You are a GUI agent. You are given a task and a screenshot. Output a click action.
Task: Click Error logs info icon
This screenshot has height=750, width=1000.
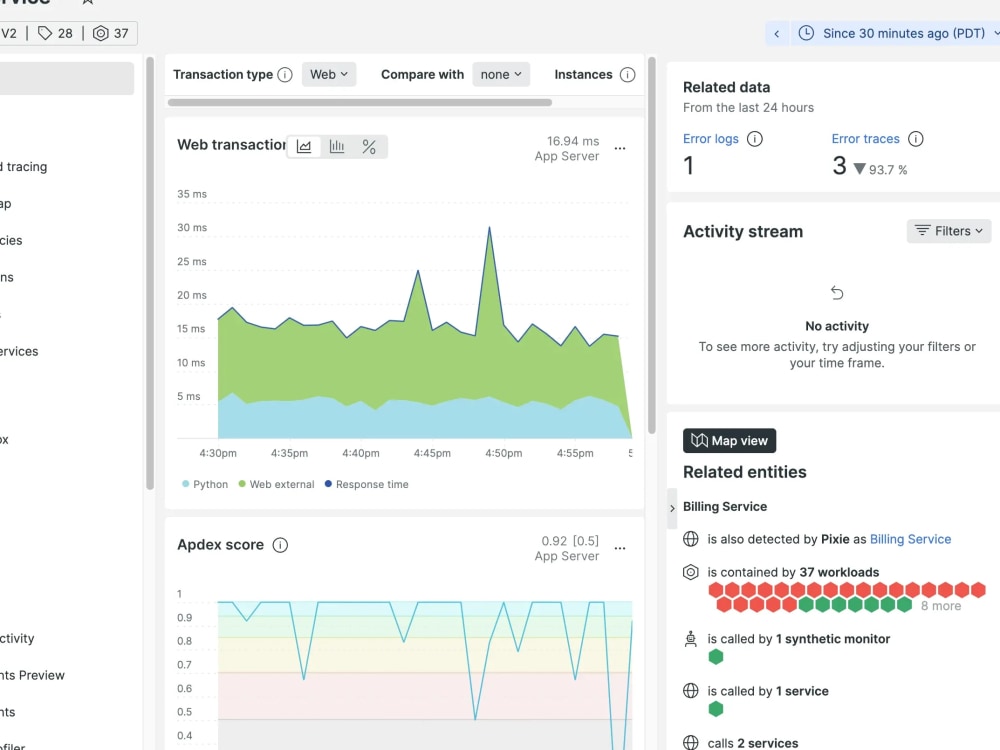click(754, 139)
